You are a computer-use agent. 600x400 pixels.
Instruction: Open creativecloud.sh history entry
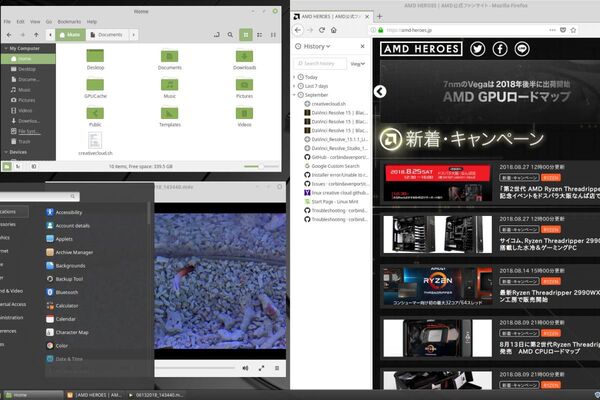[328, 104]
